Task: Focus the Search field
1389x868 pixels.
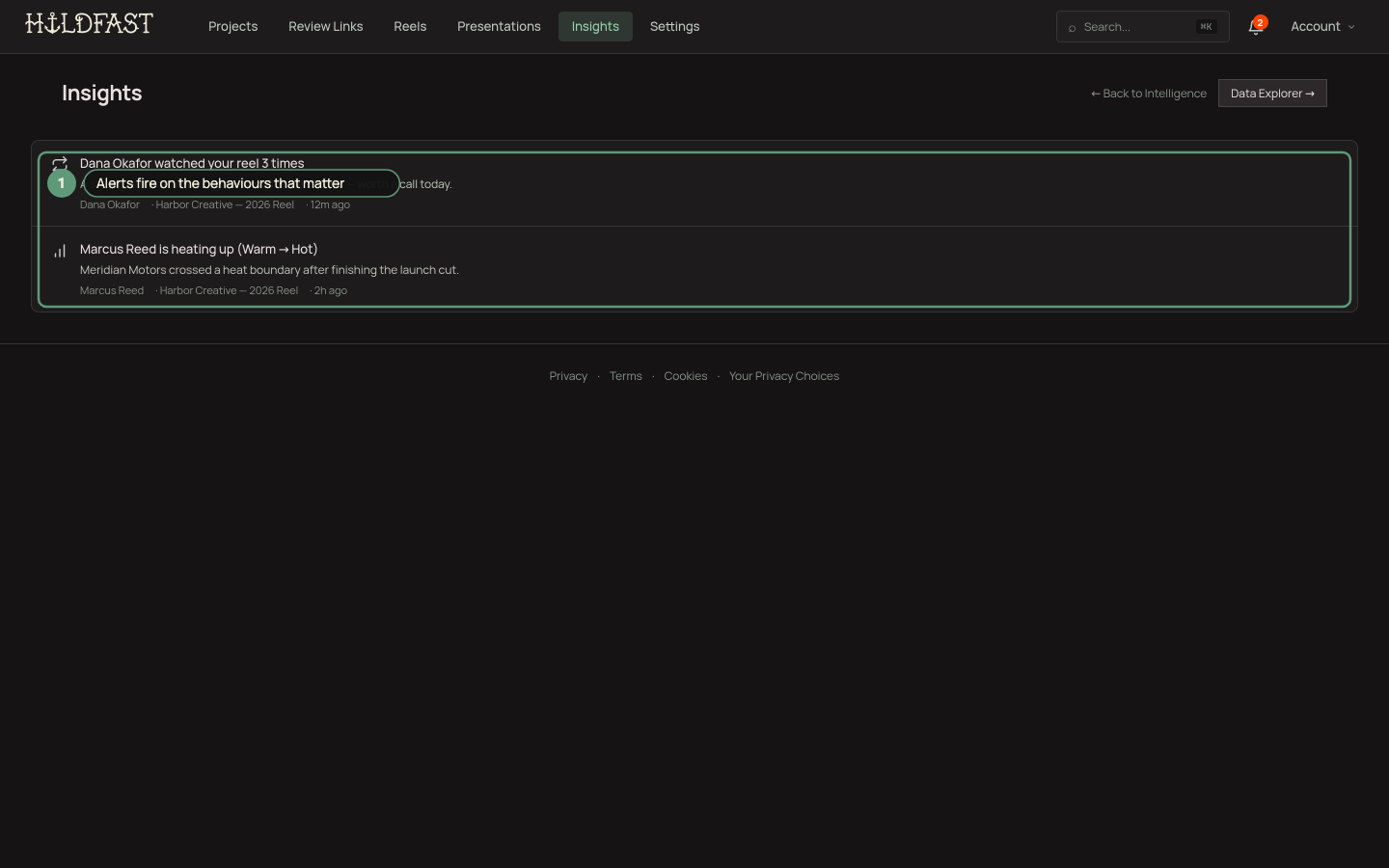Action: point(1143,27)
